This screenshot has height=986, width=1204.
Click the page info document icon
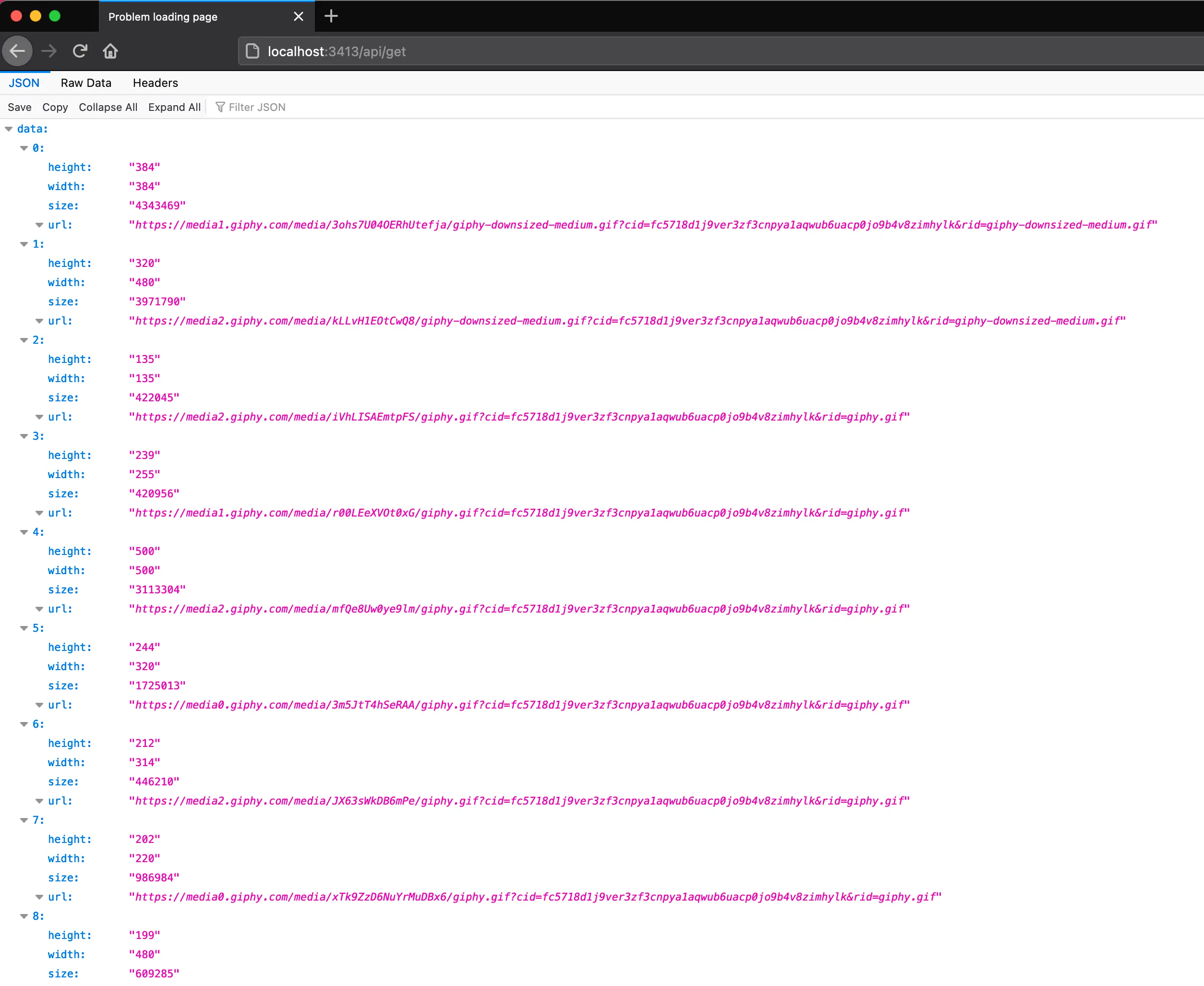point(252,51)
